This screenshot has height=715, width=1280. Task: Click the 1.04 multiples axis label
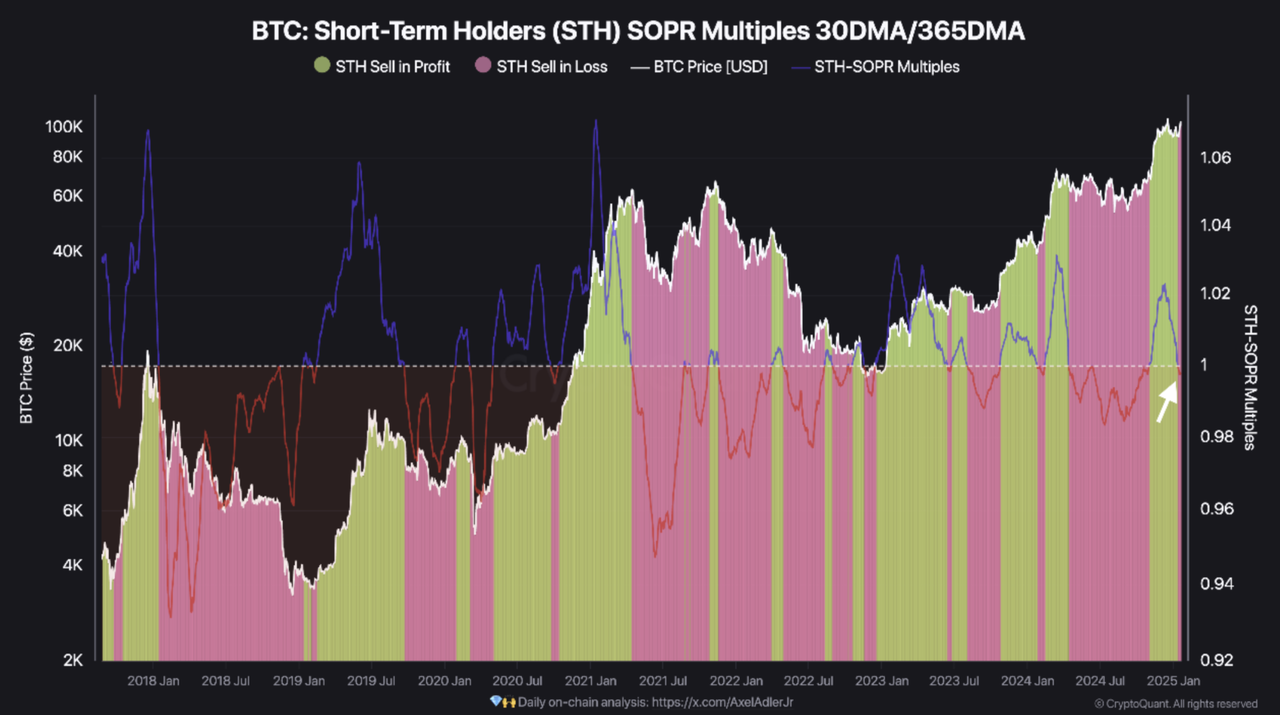[x=1215, y=226]
